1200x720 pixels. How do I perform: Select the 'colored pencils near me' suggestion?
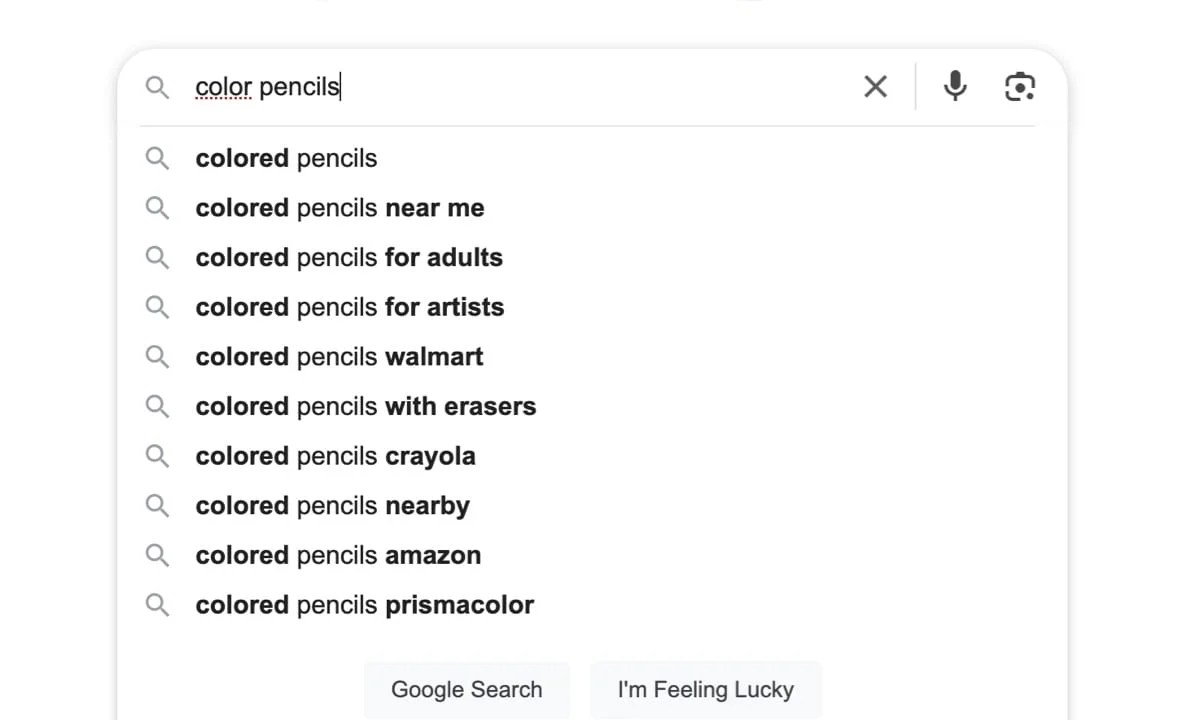(340, 208)
